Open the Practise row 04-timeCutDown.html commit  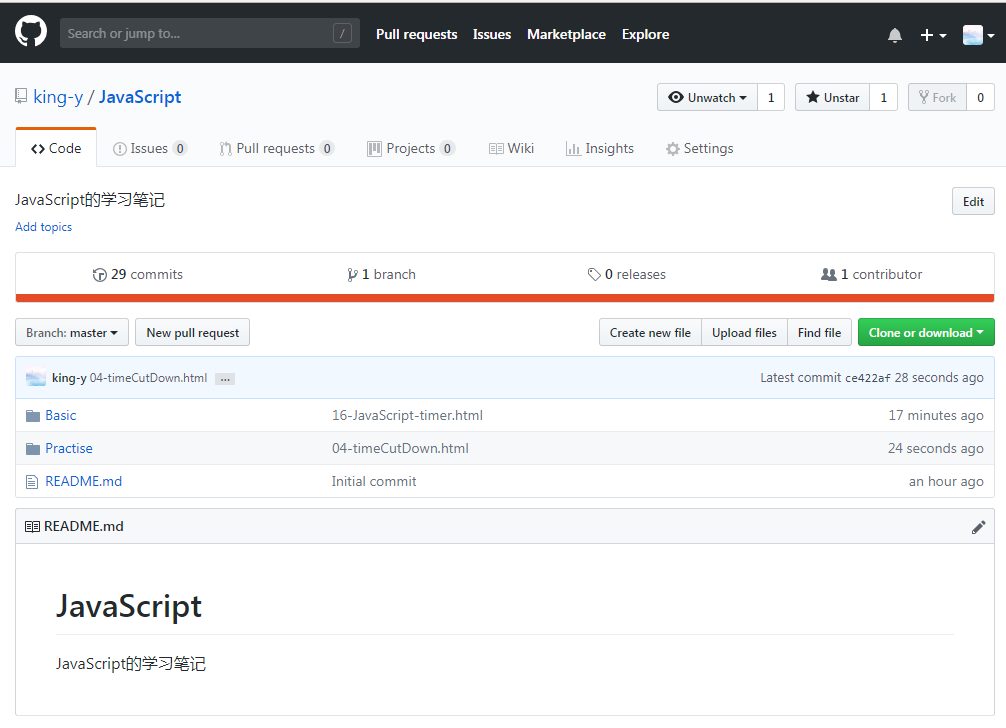click(x=400, y=448)
